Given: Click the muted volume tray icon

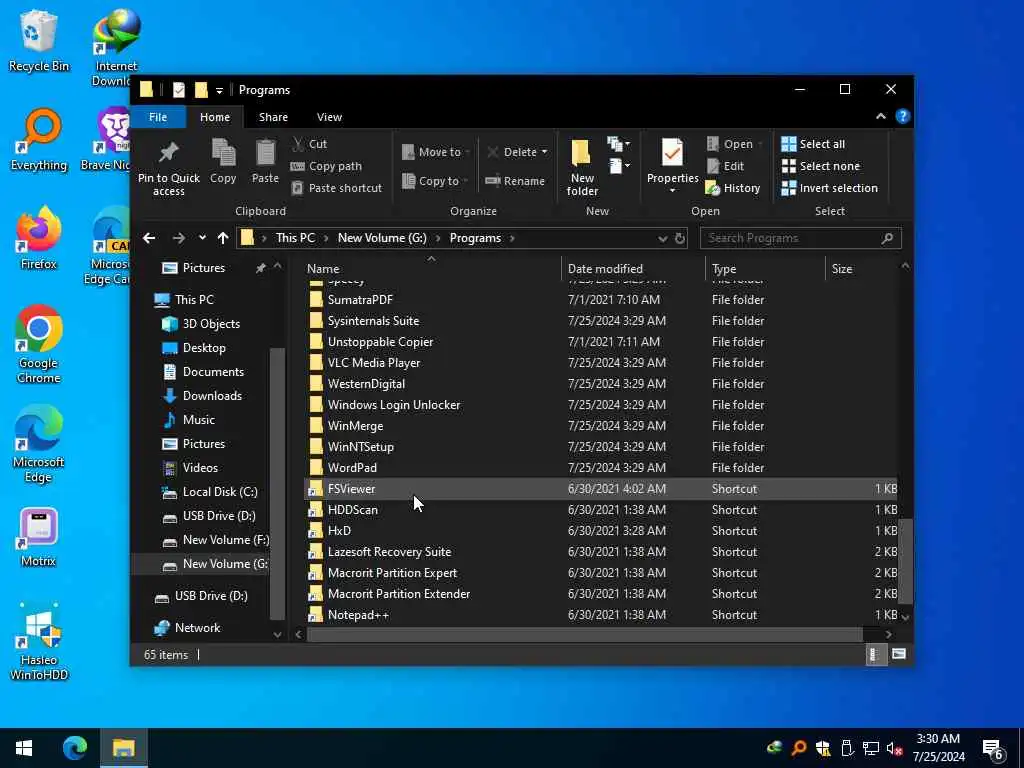Looking at the screenshot, I should pyautogui.click(x=894, y=748).
